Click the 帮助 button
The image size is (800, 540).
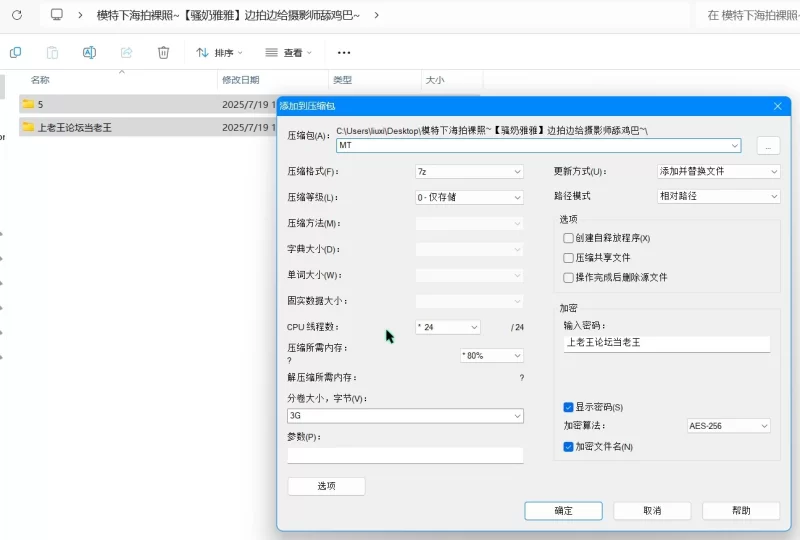[741, 510]
